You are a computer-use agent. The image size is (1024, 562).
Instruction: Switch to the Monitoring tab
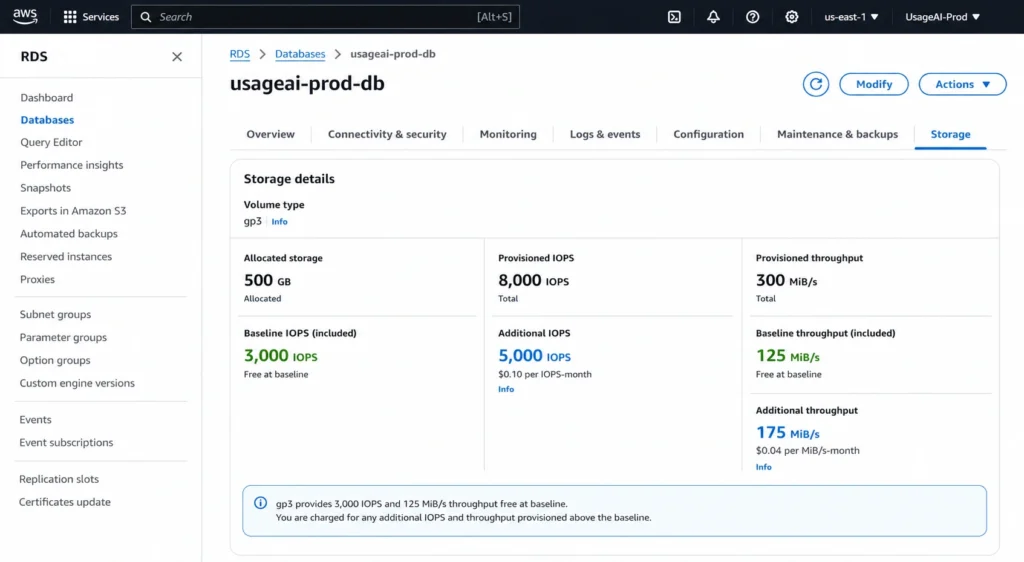coord(508,134)
